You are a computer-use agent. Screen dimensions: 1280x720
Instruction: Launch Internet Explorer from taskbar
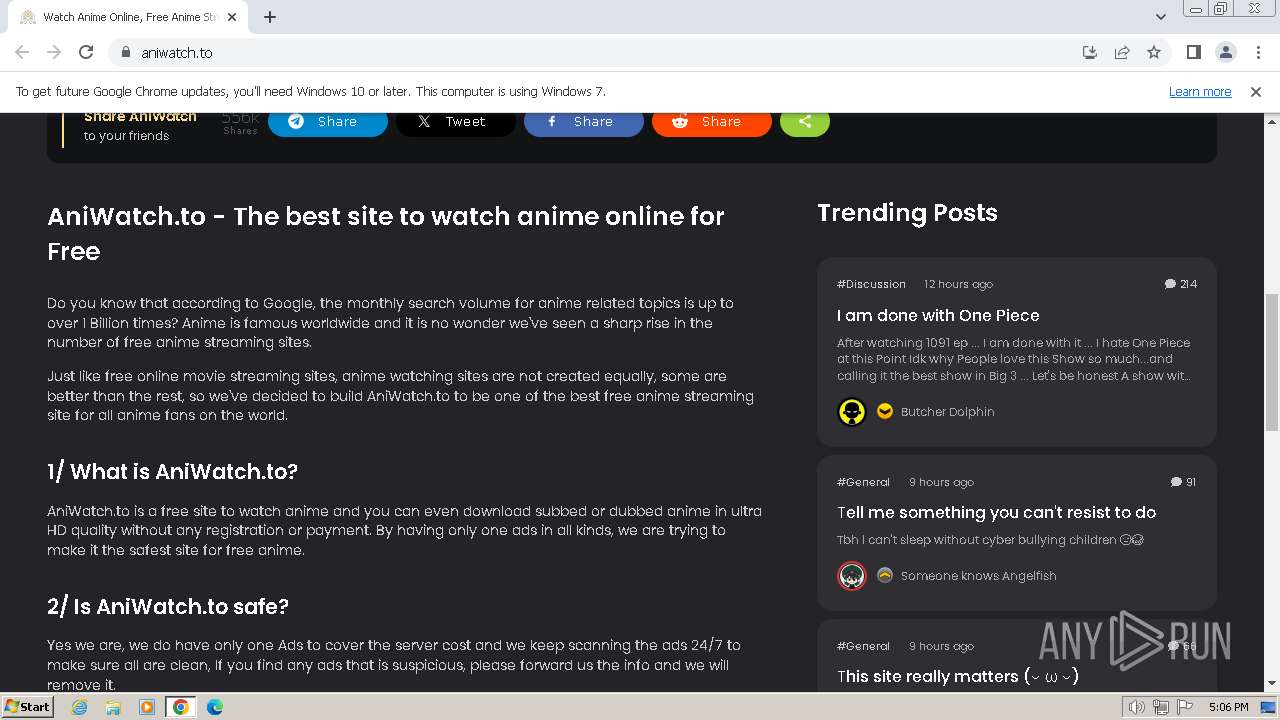click(79, 707)
